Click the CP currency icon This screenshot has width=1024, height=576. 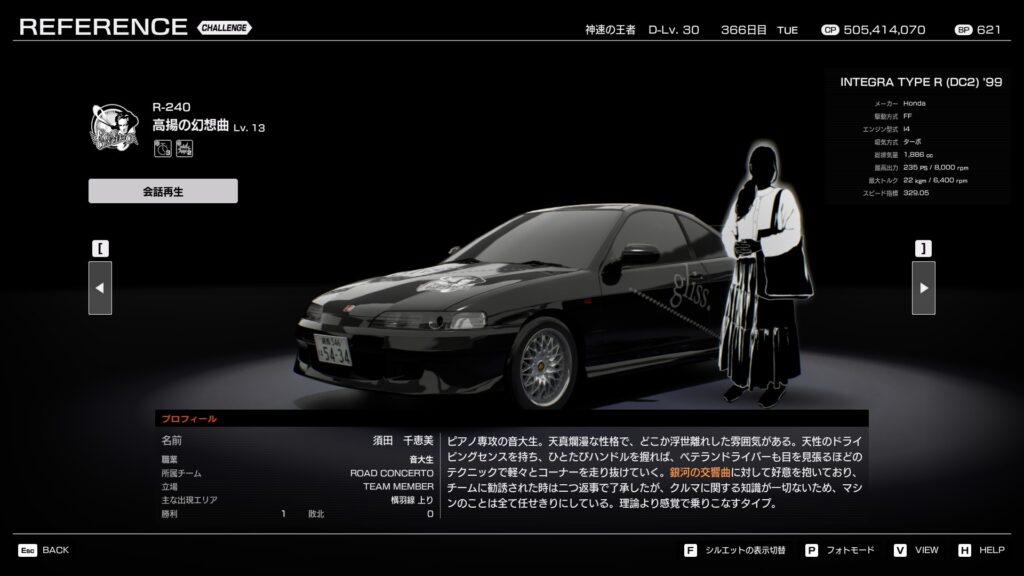(829, 30)
